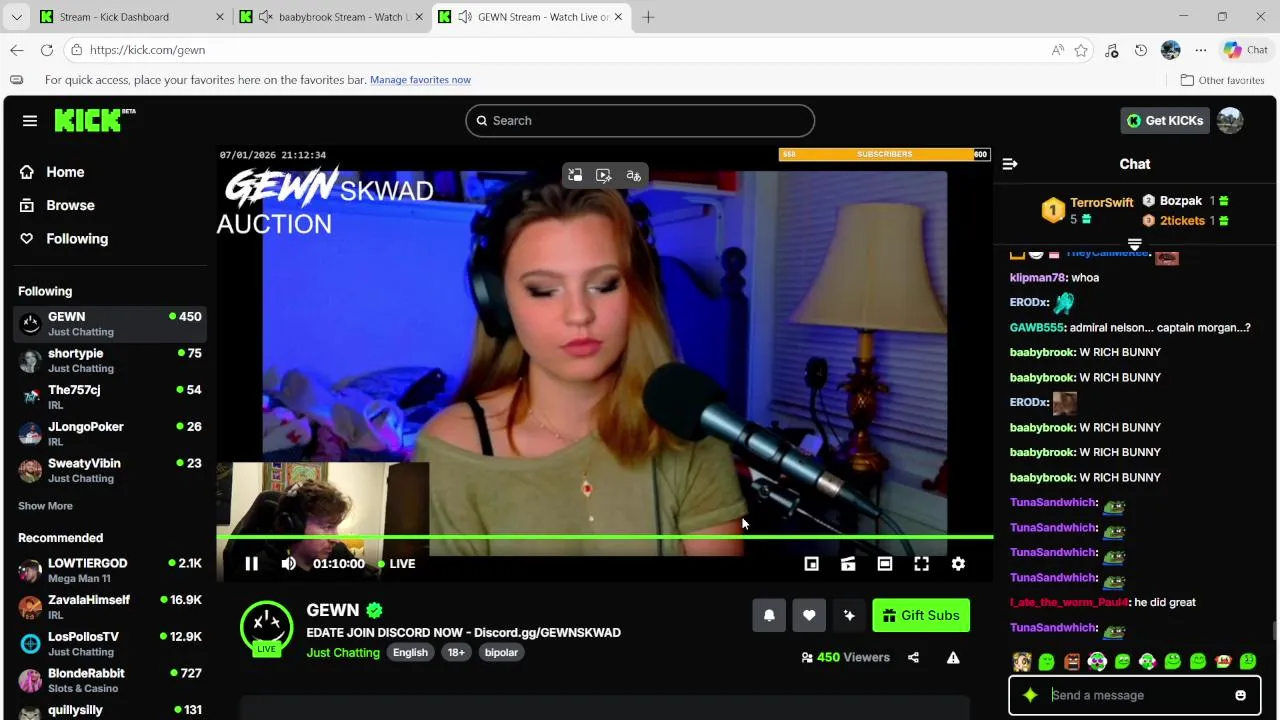Mute the stream volume
Screen dimensions: 1280x720
[288, 564]
